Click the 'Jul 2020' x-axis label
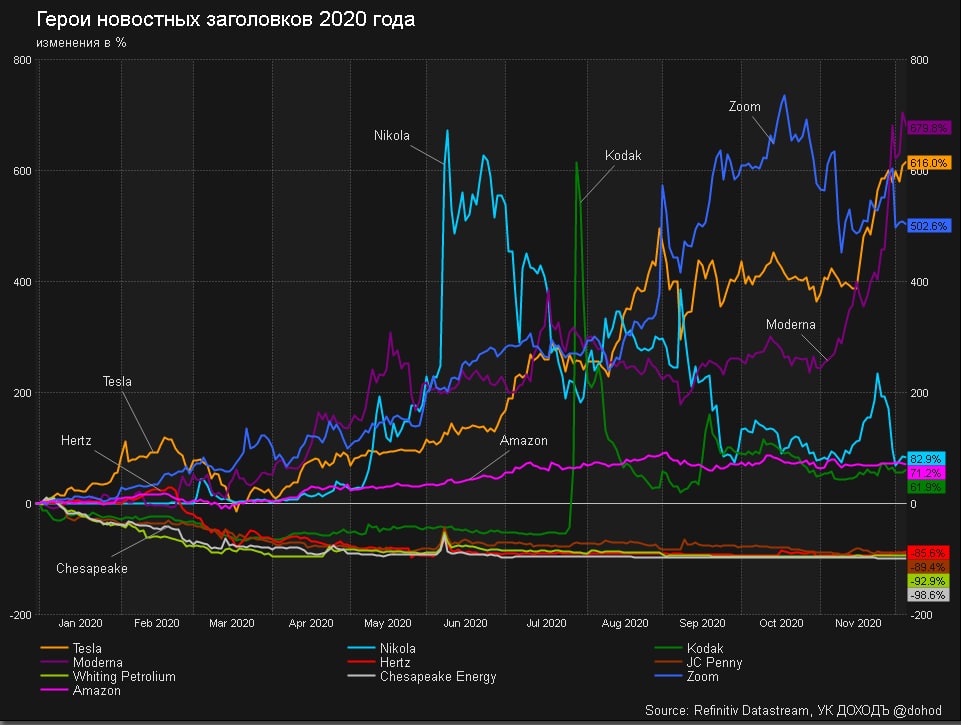This screenshot has width=961, height=725. (x=546, y=623)
